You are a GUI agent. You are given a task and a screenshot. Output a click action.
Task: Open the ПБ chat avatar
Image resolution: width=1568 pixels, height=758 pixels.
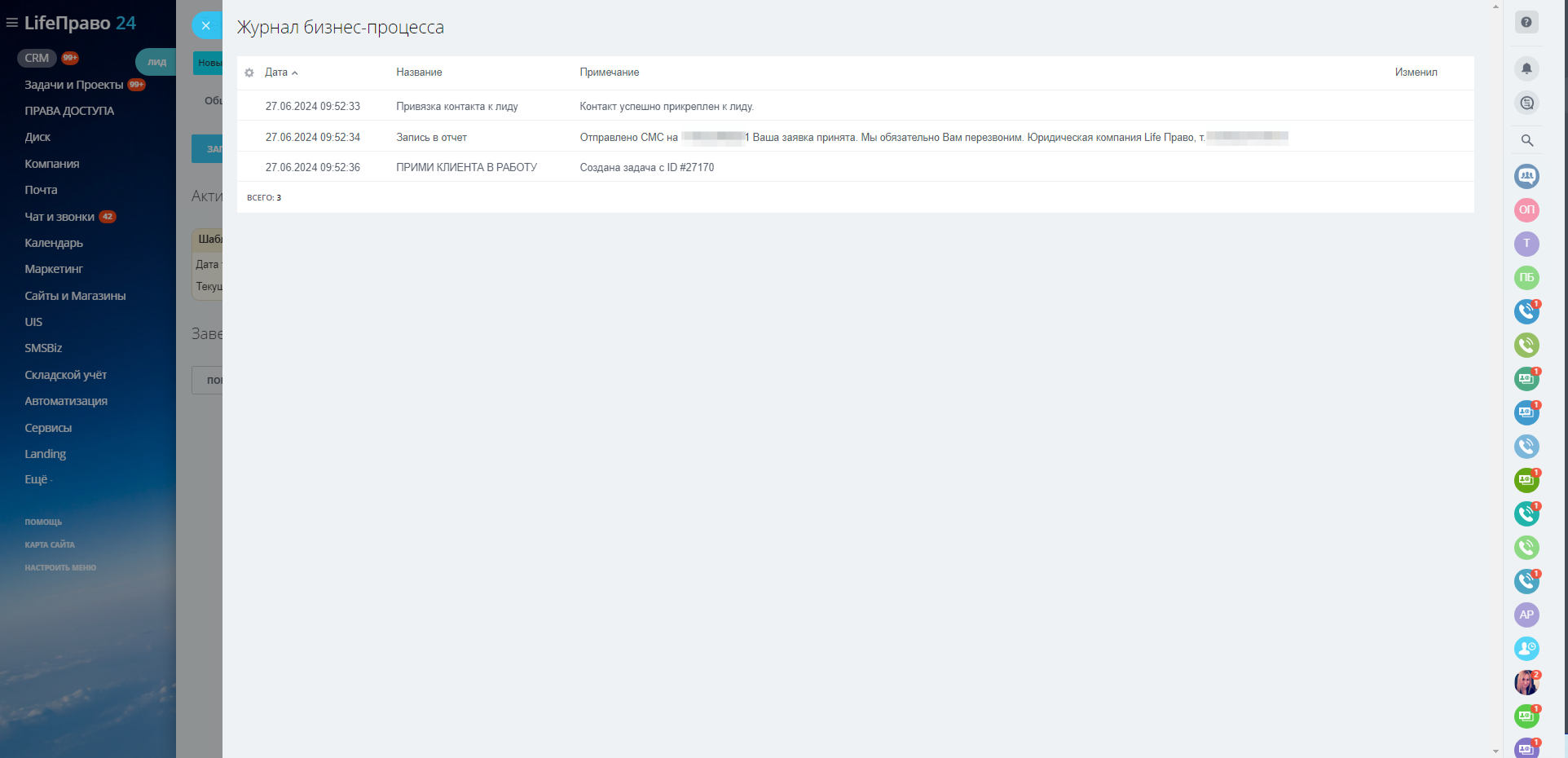(1526, 277)
